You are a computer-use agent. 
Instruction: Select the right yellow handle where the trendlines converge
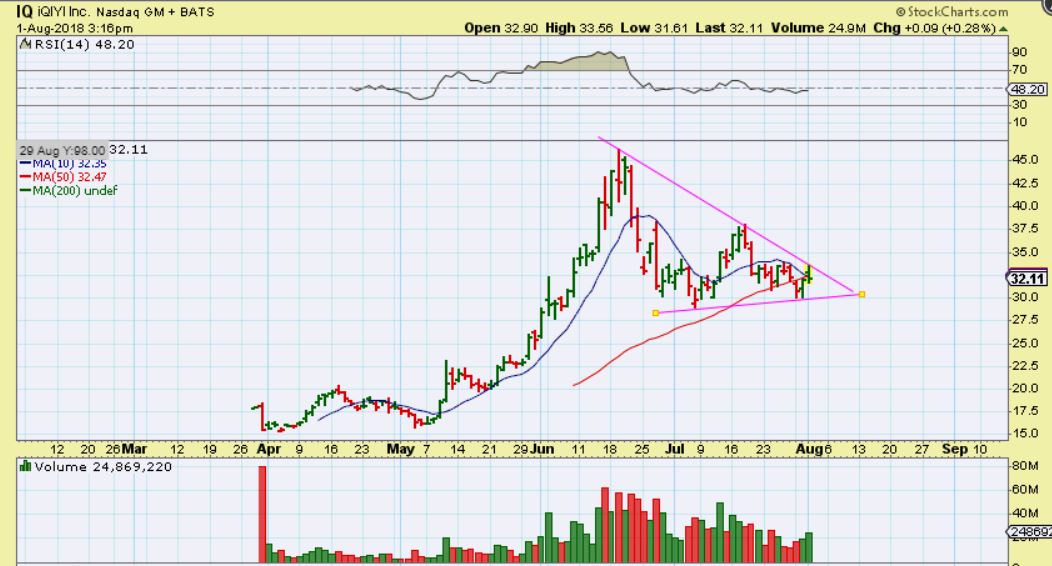[862, 294]
